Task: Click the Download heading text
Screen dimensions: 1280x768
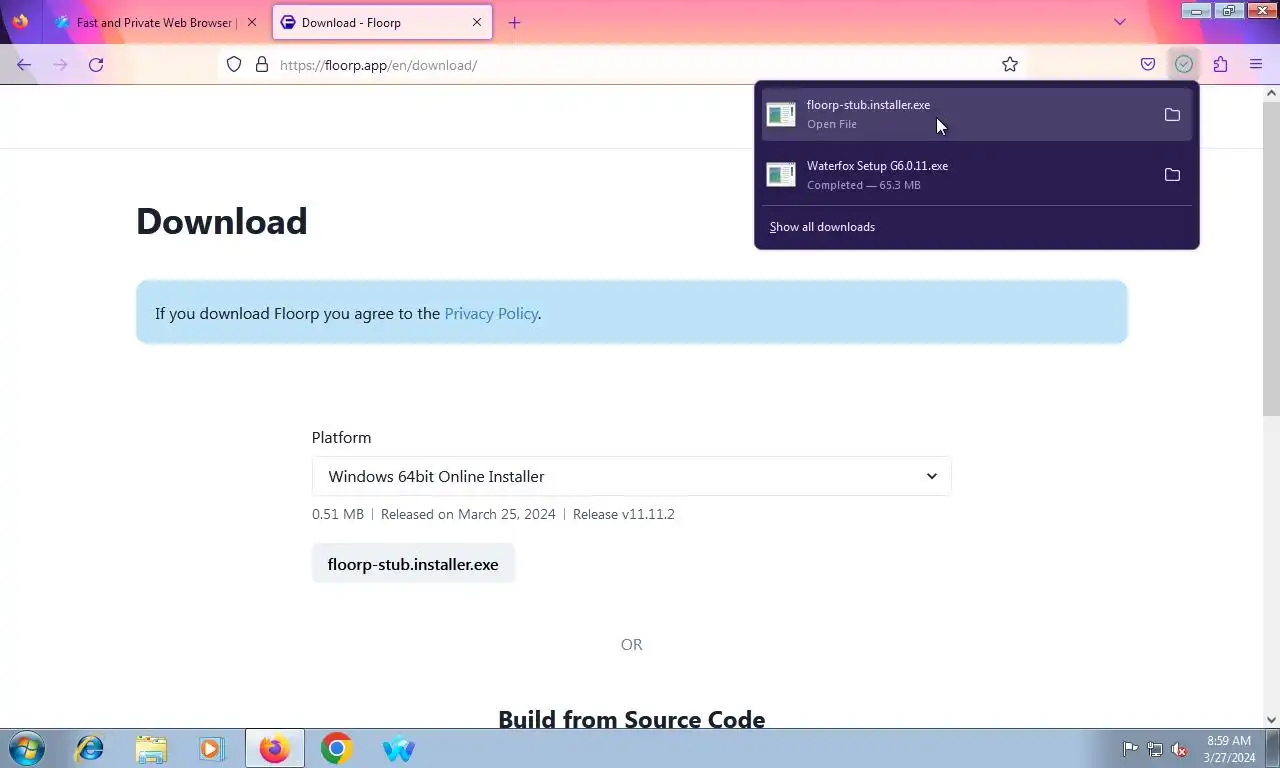Action: pyautogui.click(x=222, y=221)
